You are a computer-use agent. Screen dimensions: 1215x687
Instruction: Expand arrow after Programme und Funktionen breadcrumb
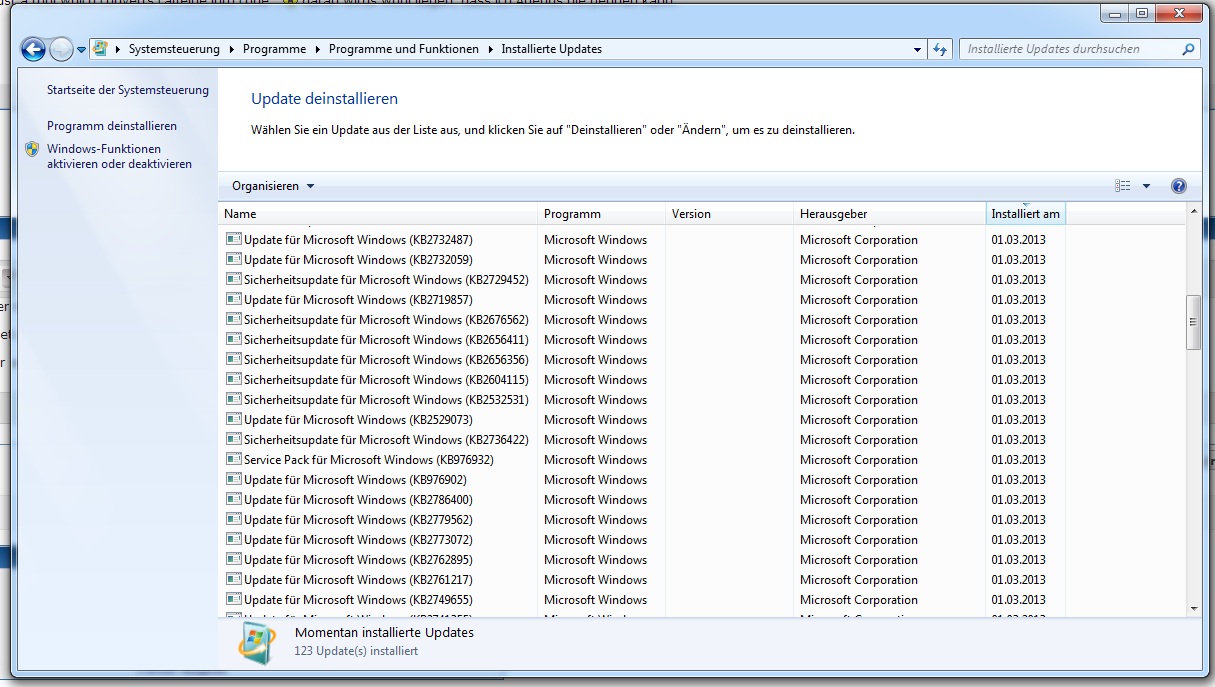point(490,49)
